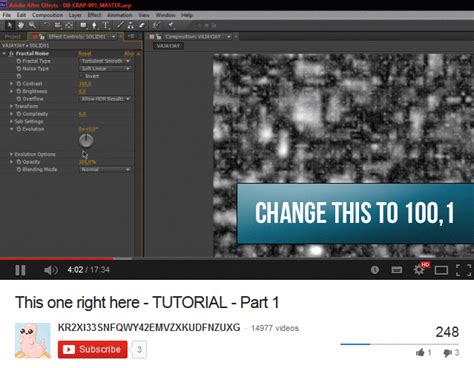Open the Animation menu
Viewport: 474px width, 368px height.
click(x=120, y=15)
